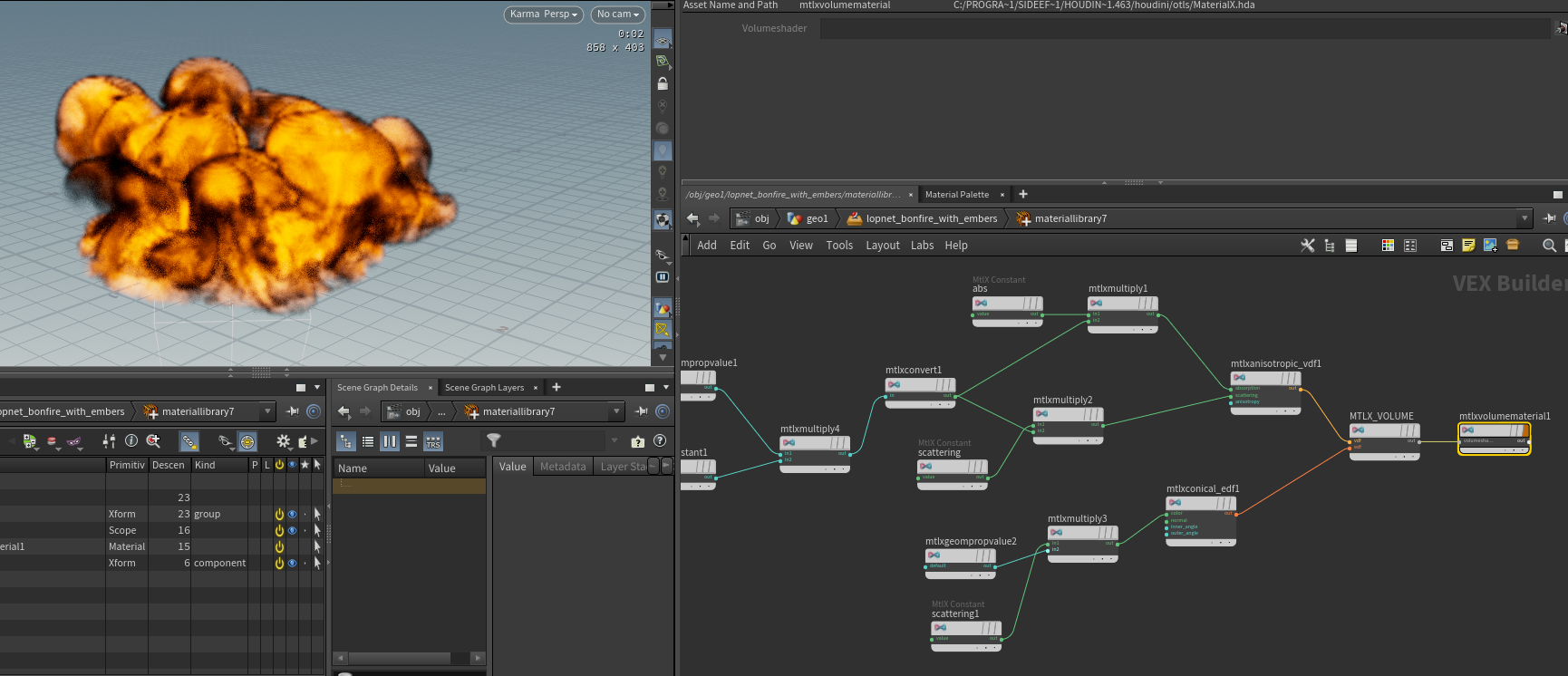The image size is (1568, 676).
Task: Click the display options shapes icon in viewport
Action: [x=663, y=308]
